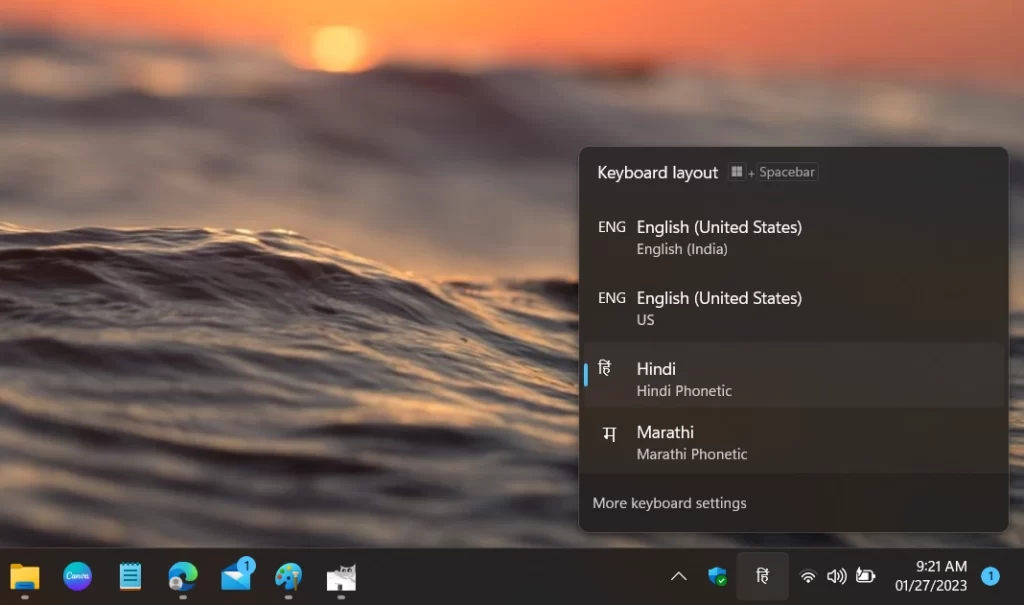Open the Mail app with notification badge

pyautogui.click(x=236, y=575)
